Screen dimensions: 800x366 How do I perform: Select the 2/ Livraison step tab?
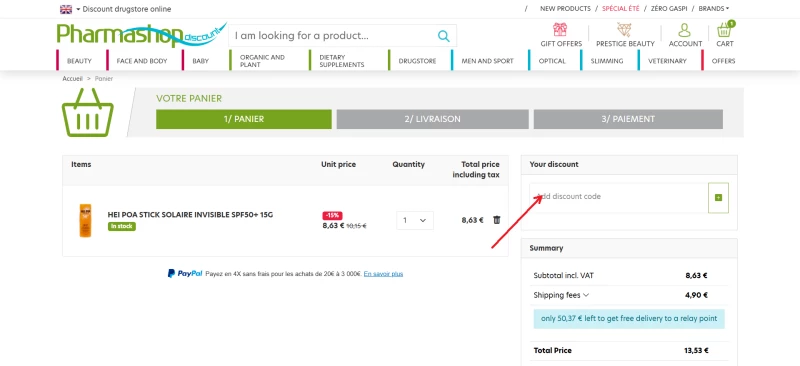(433, 119)
